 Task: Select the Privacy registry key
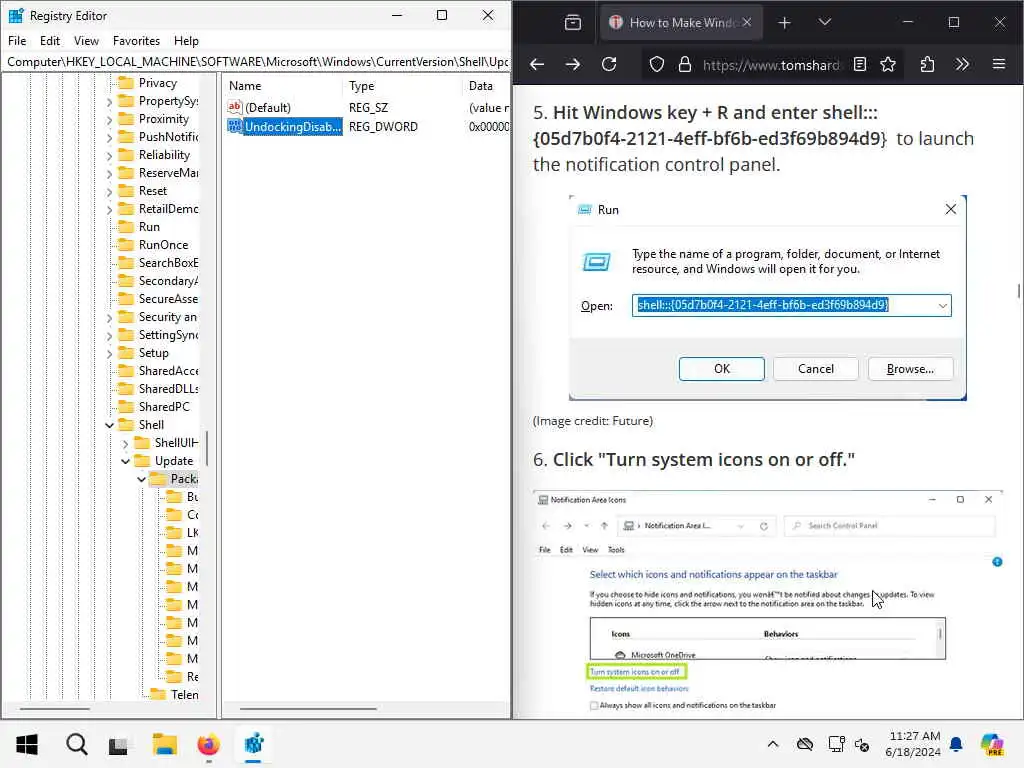pyautogui.click(x=157, y=83)
